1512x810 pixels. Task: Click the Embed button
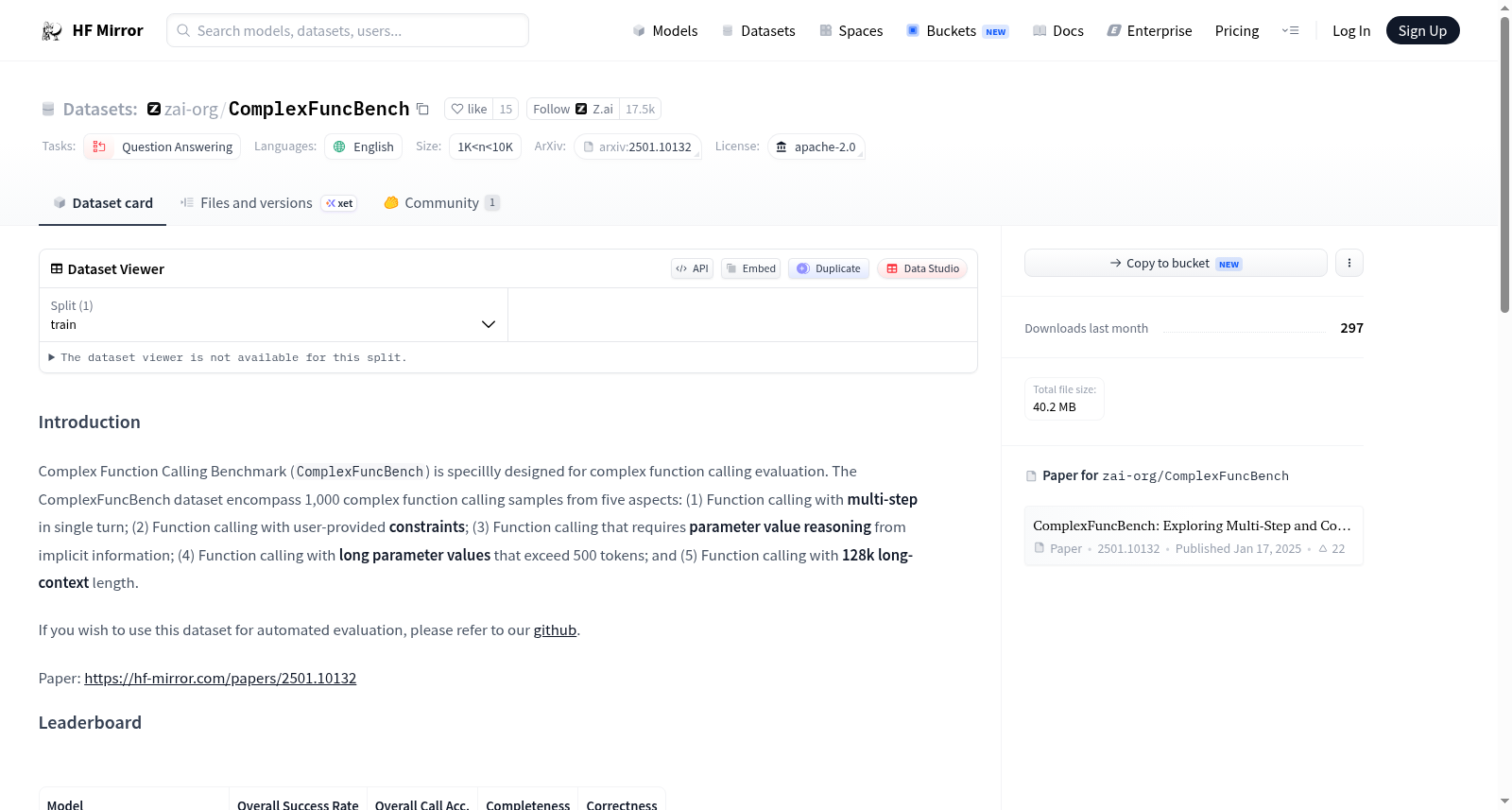[x=750, y=268]
